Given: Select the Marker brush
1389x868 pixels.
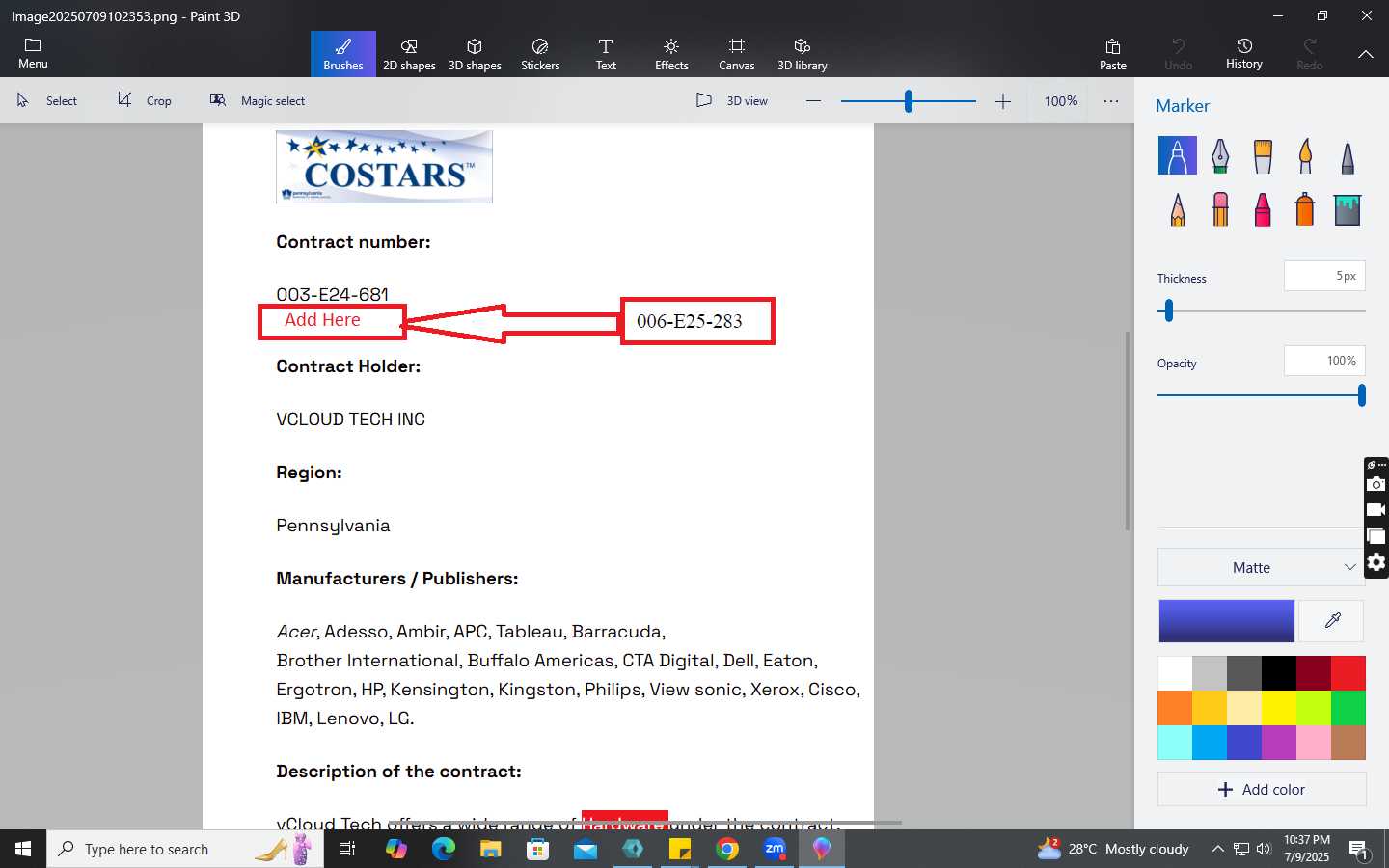Looking at the screenshot, I should 1178,155.
